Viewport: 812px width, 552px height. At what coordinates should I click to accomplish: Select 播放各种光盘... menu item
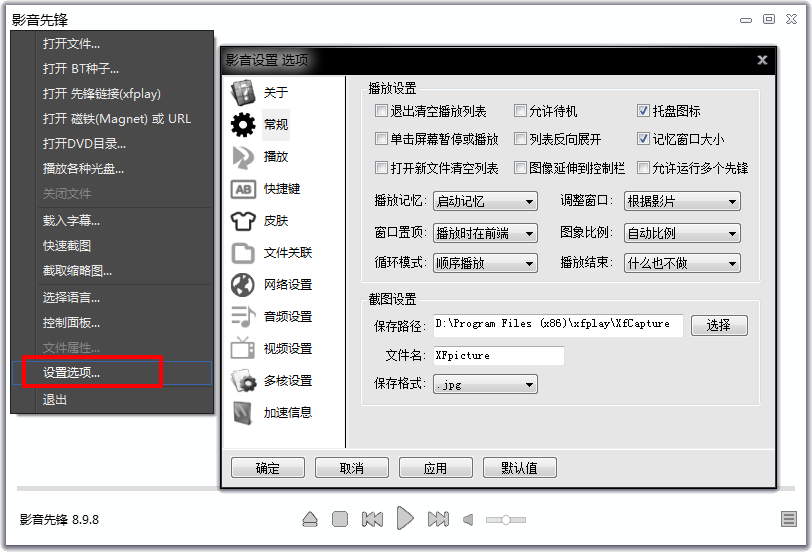(112, 169)
